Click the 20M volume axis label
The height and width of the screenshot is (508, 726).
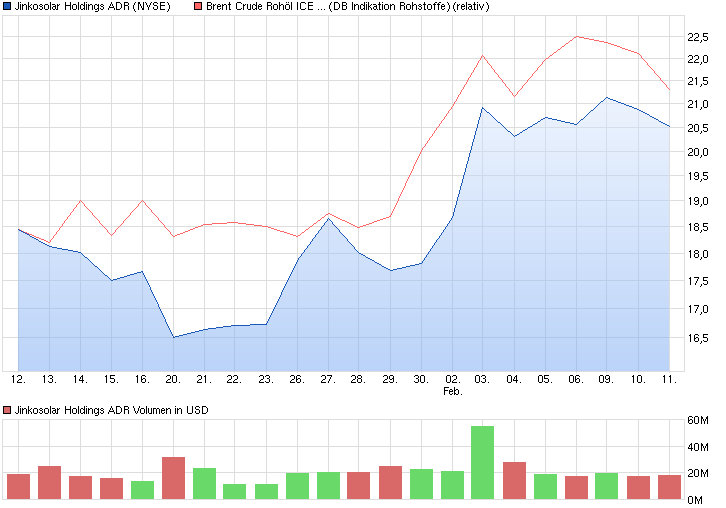698,474
